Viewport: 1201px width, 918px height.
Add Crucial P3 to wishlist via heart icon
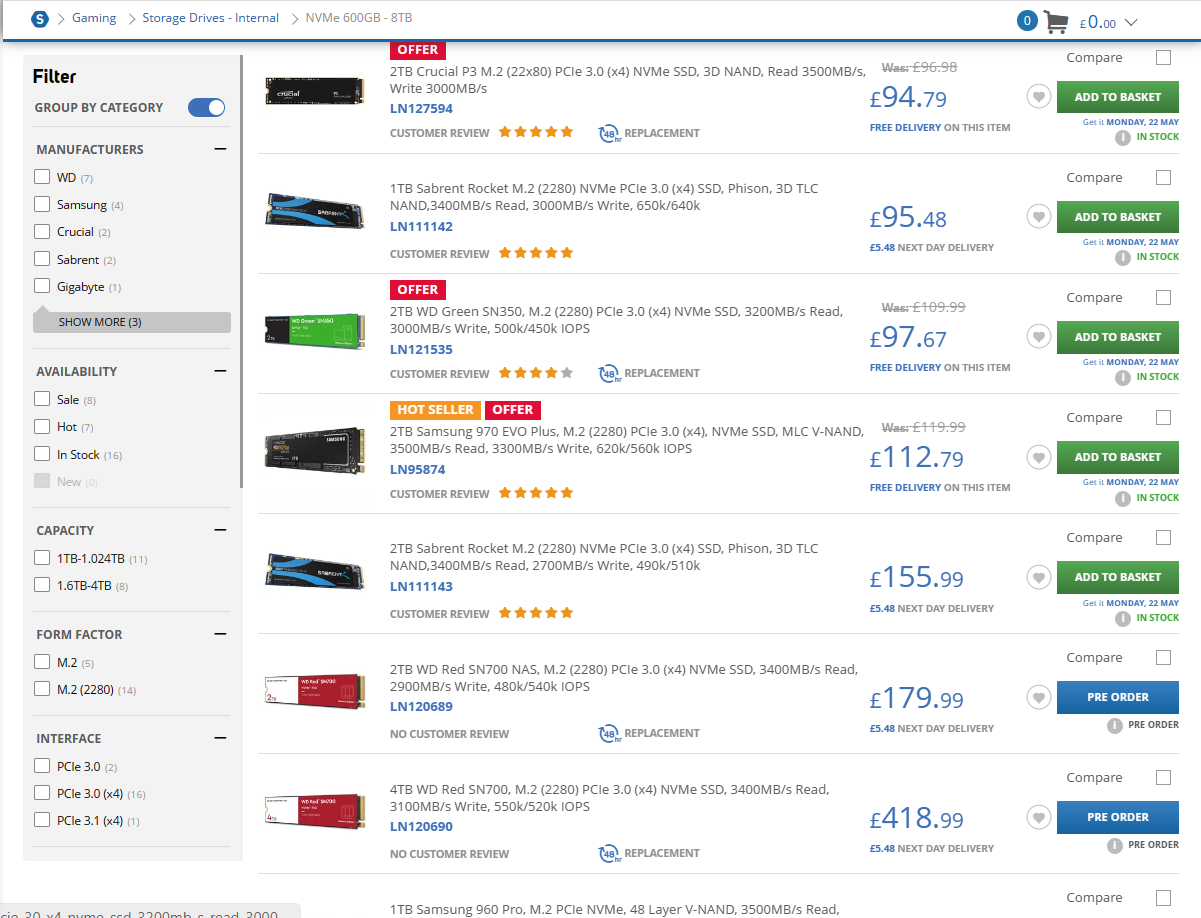click(1038, 96)
